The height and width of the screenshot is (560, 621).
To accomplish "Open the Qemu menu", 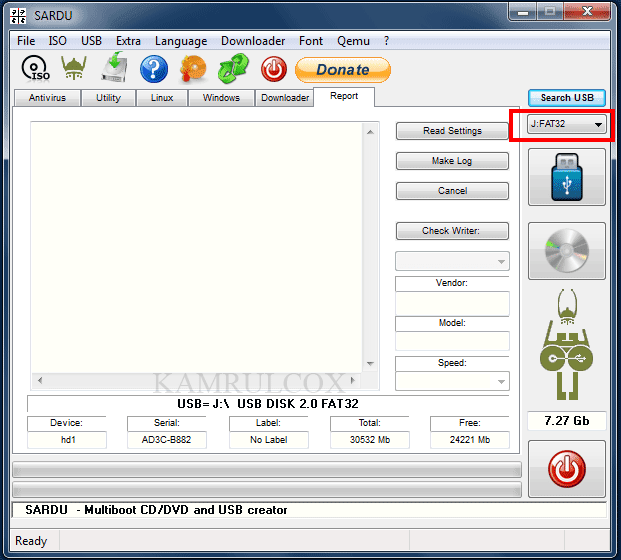I will (x=353, y=41).
